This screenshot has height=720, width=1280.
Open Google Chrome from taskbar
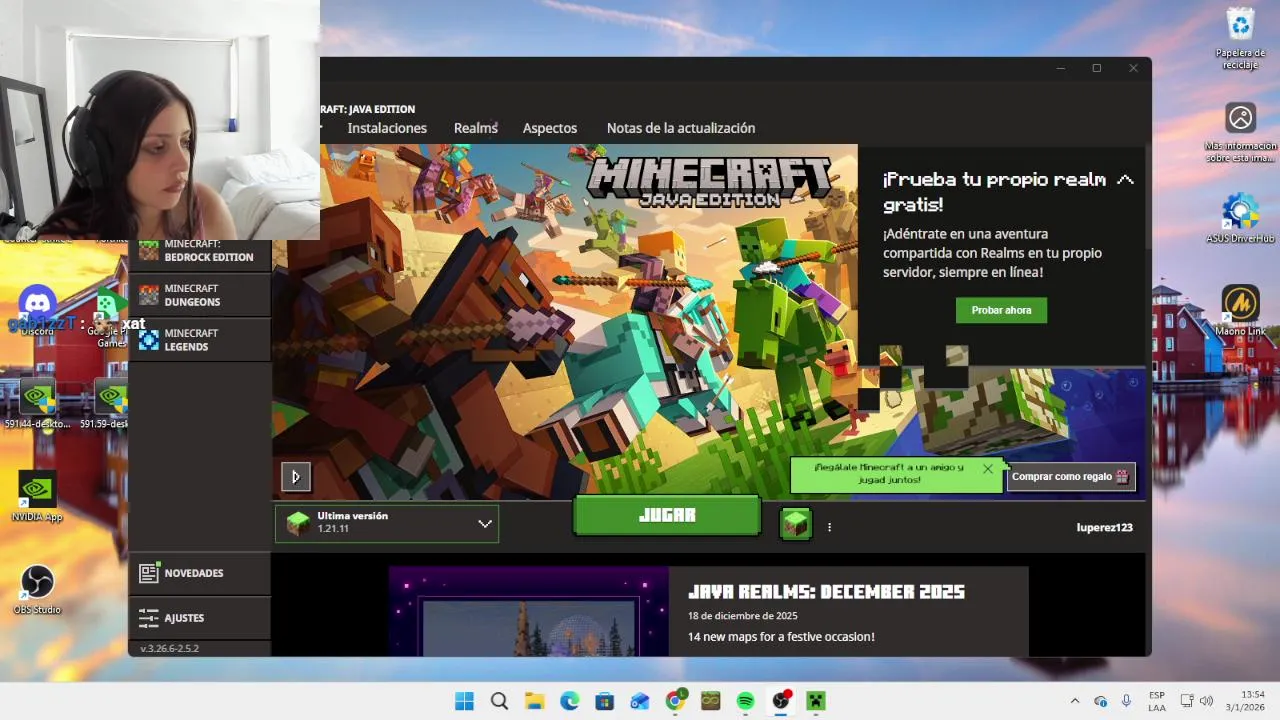pyautogui.click(x=675, y=701)
